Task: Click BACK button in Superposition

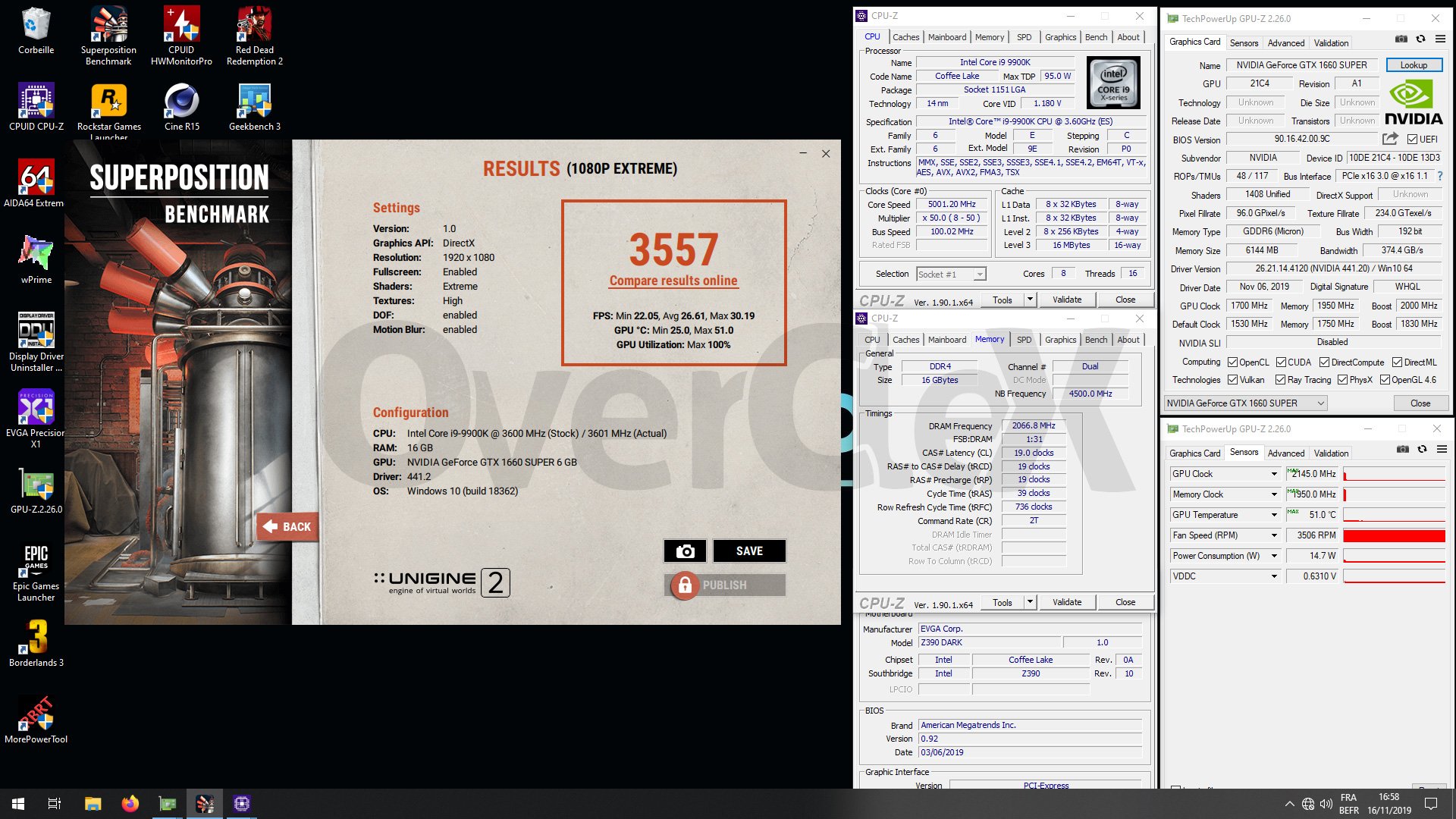Action: (x=287, y=526)
